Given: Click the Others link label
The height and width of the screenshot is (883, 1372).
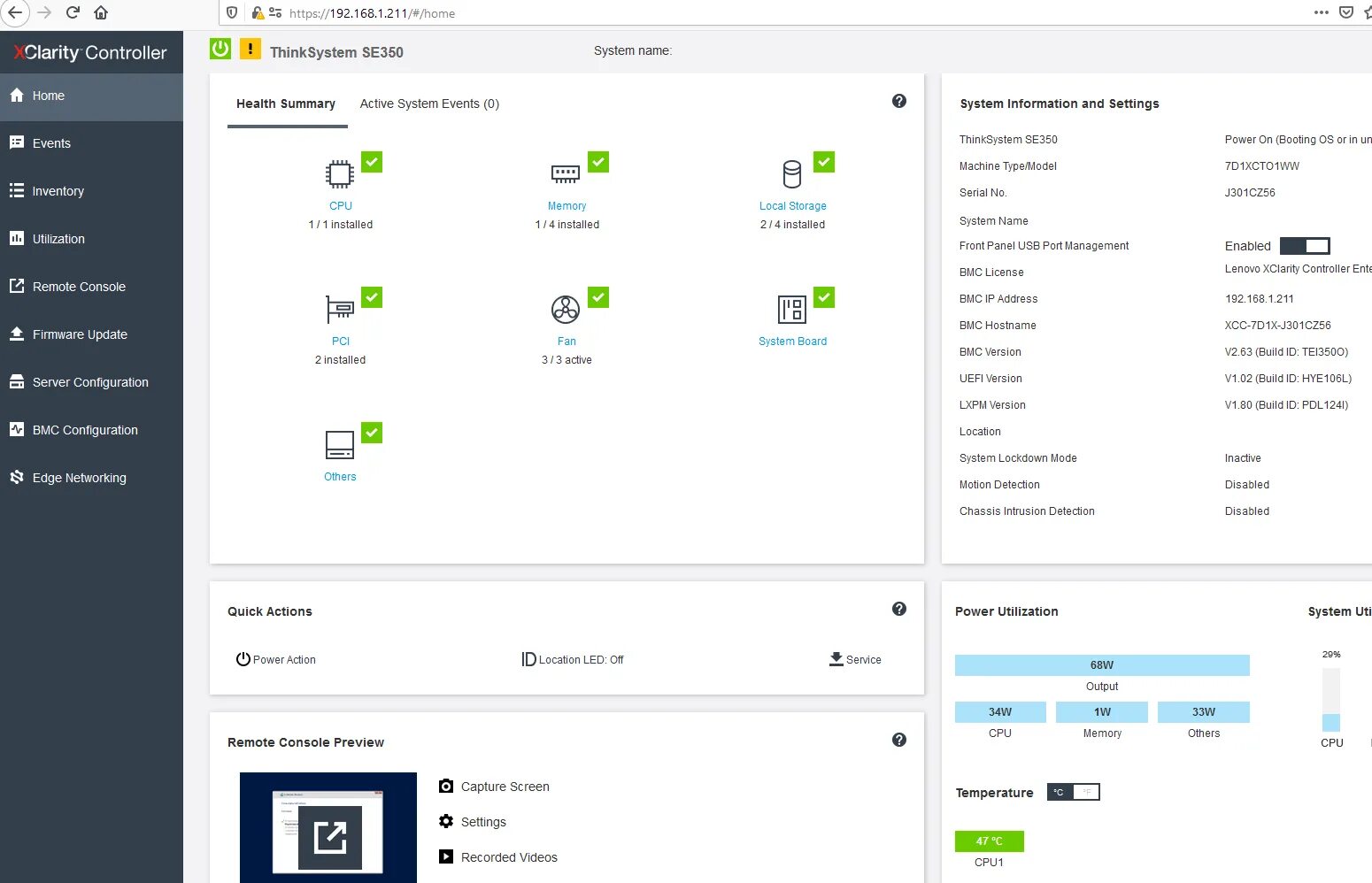Looking at the screenshot, I should [x=340, y=477].
